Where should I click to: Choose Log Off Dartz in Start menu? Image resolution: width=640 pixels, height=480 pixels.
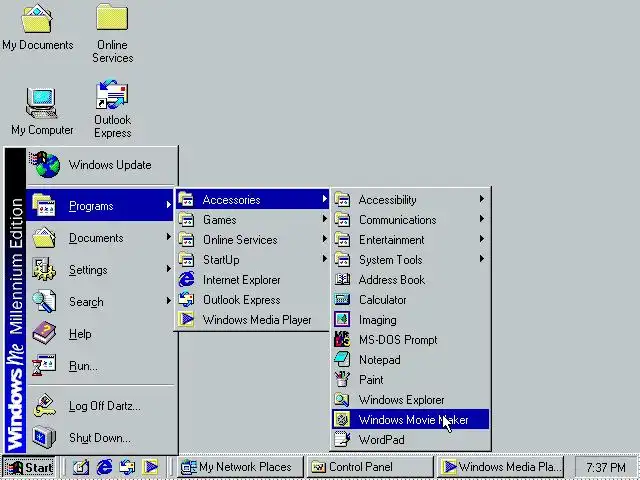[100, 406]
